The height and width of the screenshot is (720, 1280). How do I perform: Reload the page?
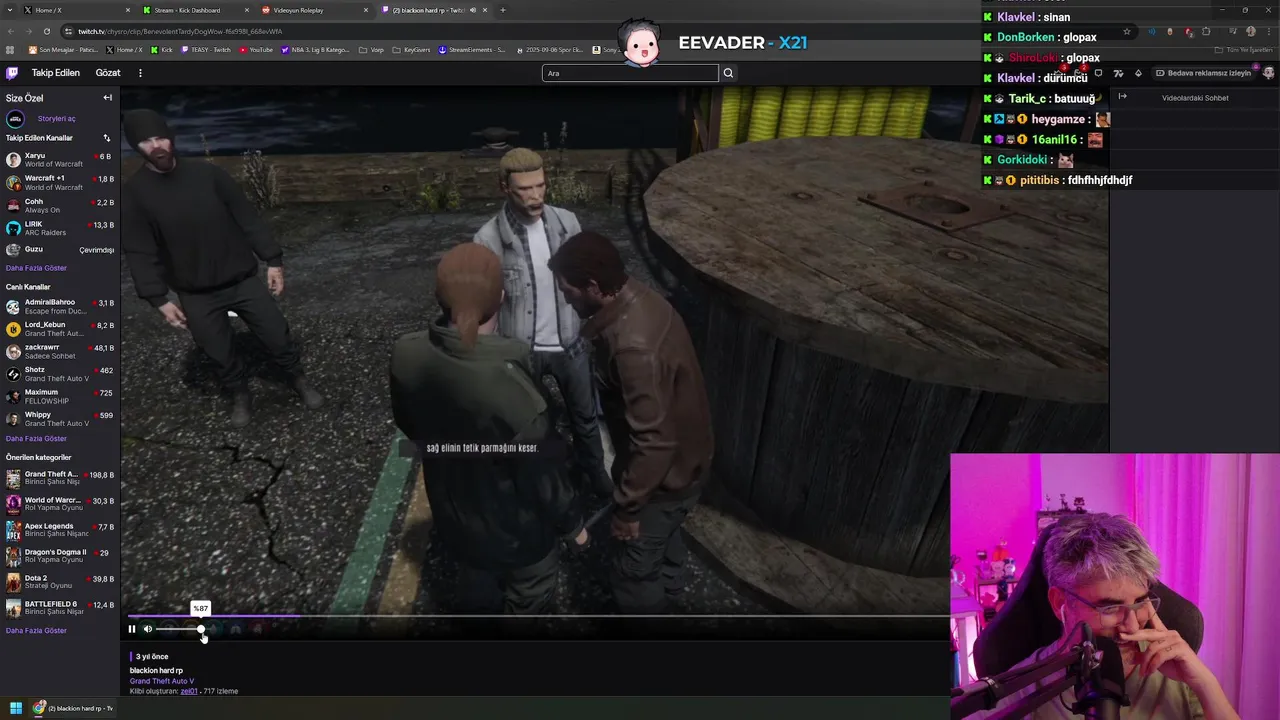47,31
